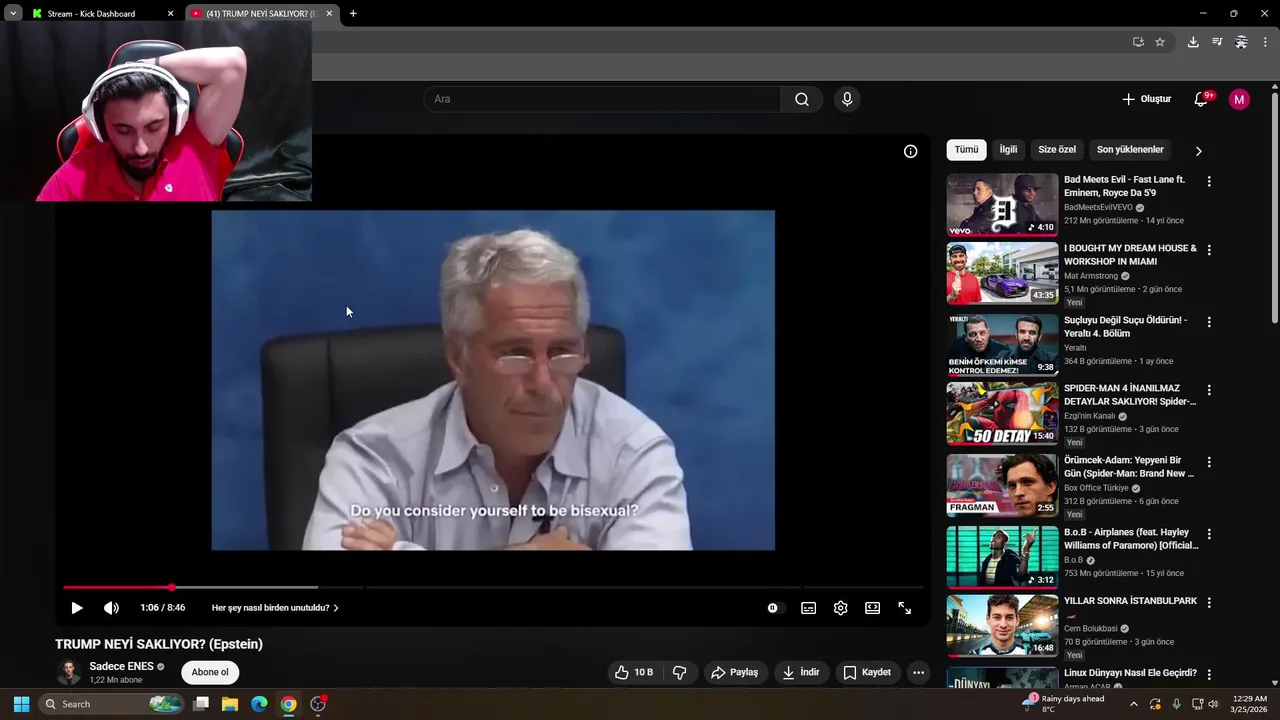This screenshot has height=720, width=1280.
Task: Open Windows Start menu
Action: [x=21, y=704]
